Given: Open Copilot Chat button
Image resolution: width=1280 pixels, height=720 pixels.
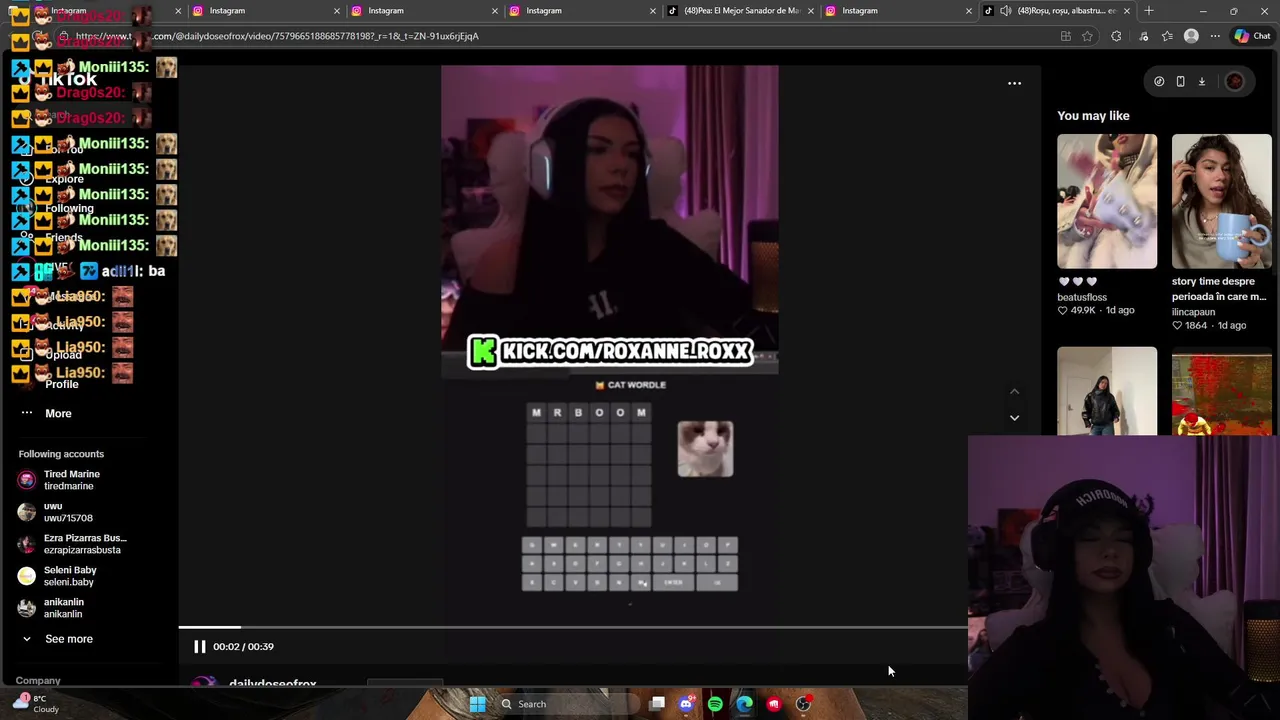Looking at the screenshot, I should 1252,36.
